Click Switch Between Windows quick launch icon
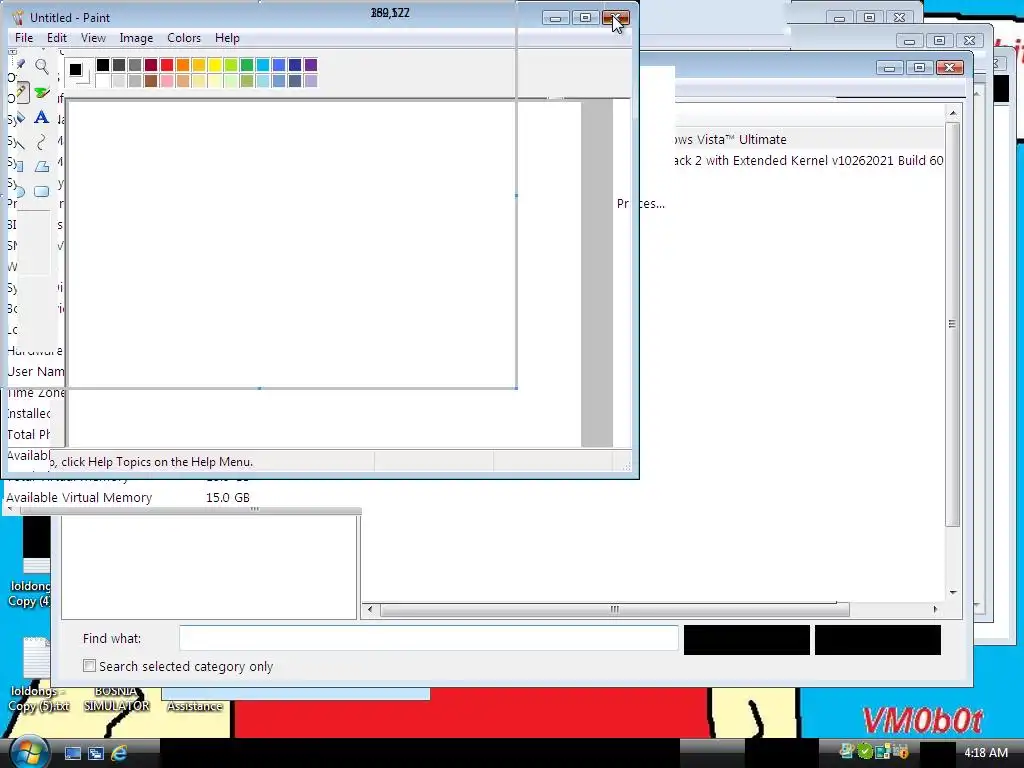Viewport: 1024px width, 768px height. pyautogui.click(x=96, y=753)
